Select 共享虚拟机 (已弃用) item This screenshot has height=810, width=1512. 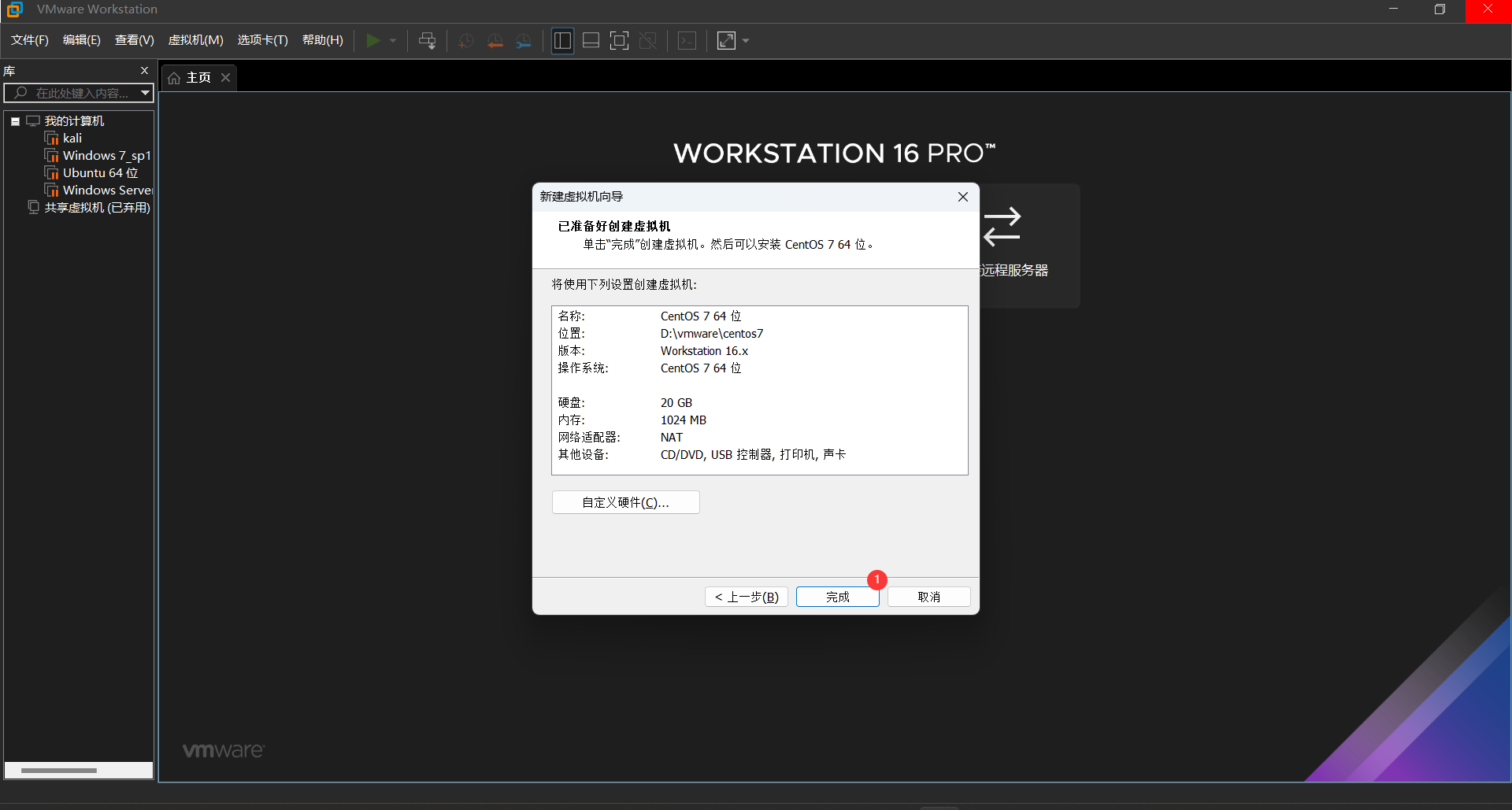(97, 207)
